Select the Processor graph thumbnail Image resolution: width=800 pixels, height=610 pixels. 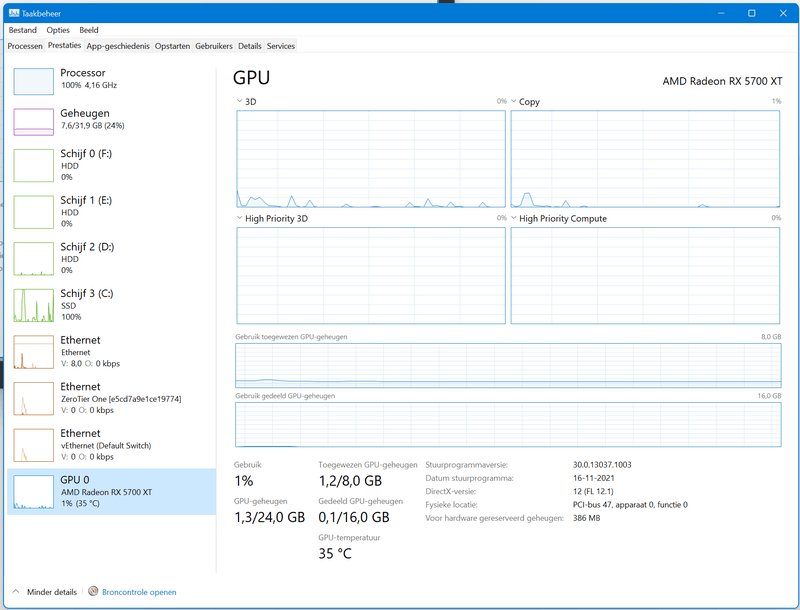point(33,81)
